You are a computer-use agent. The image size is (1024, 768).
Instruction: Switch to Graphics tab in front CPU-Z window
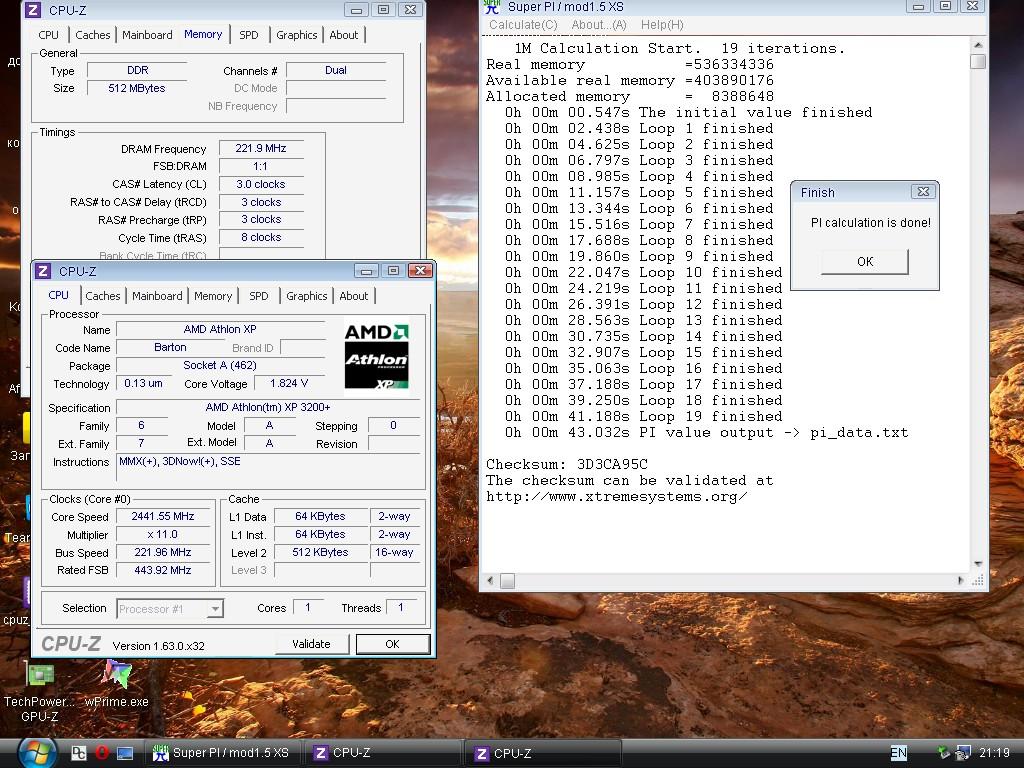306,296
